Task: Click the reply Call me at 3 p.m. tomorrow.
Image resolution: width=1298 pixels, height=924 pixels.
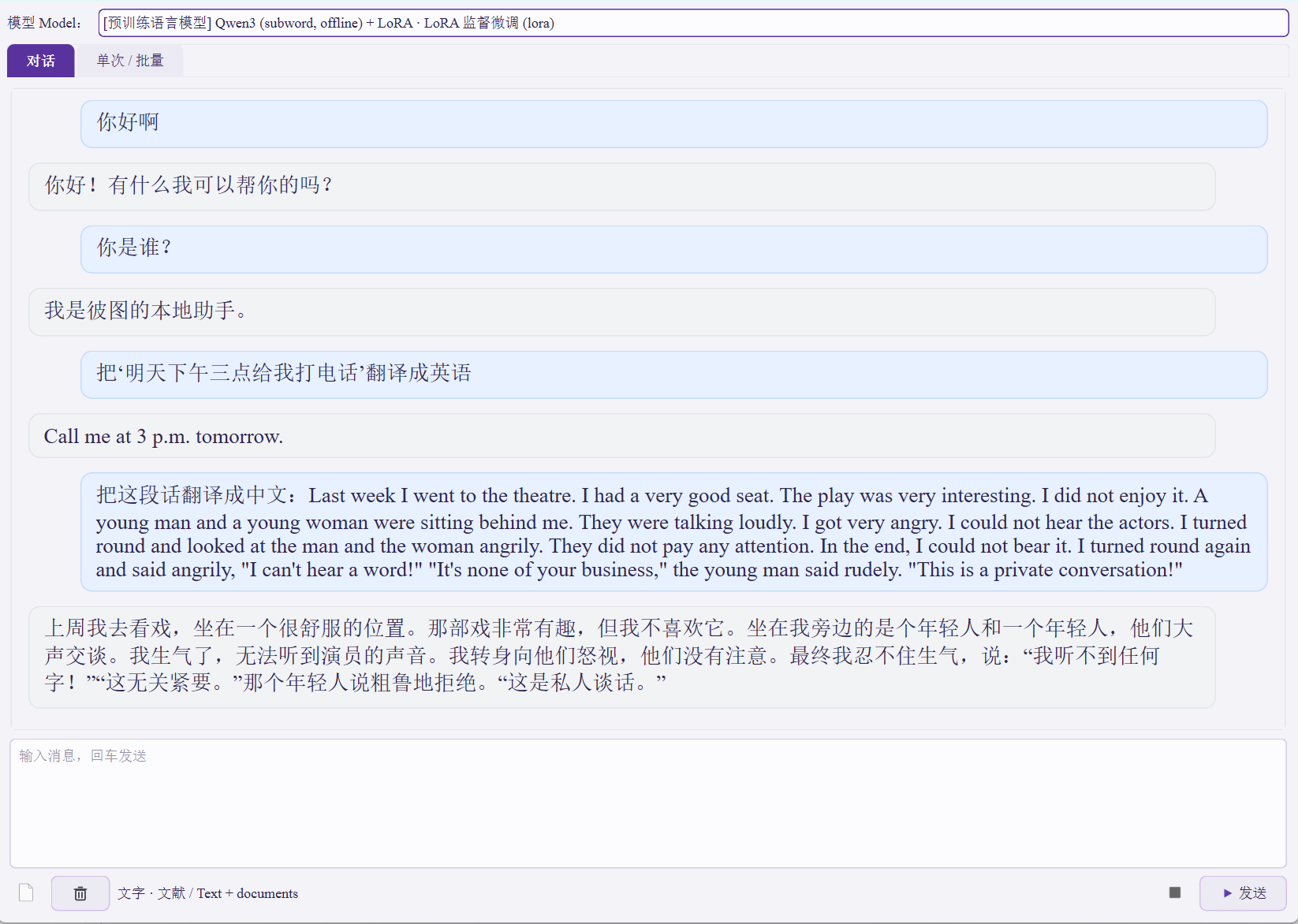Action: [621, 435]
